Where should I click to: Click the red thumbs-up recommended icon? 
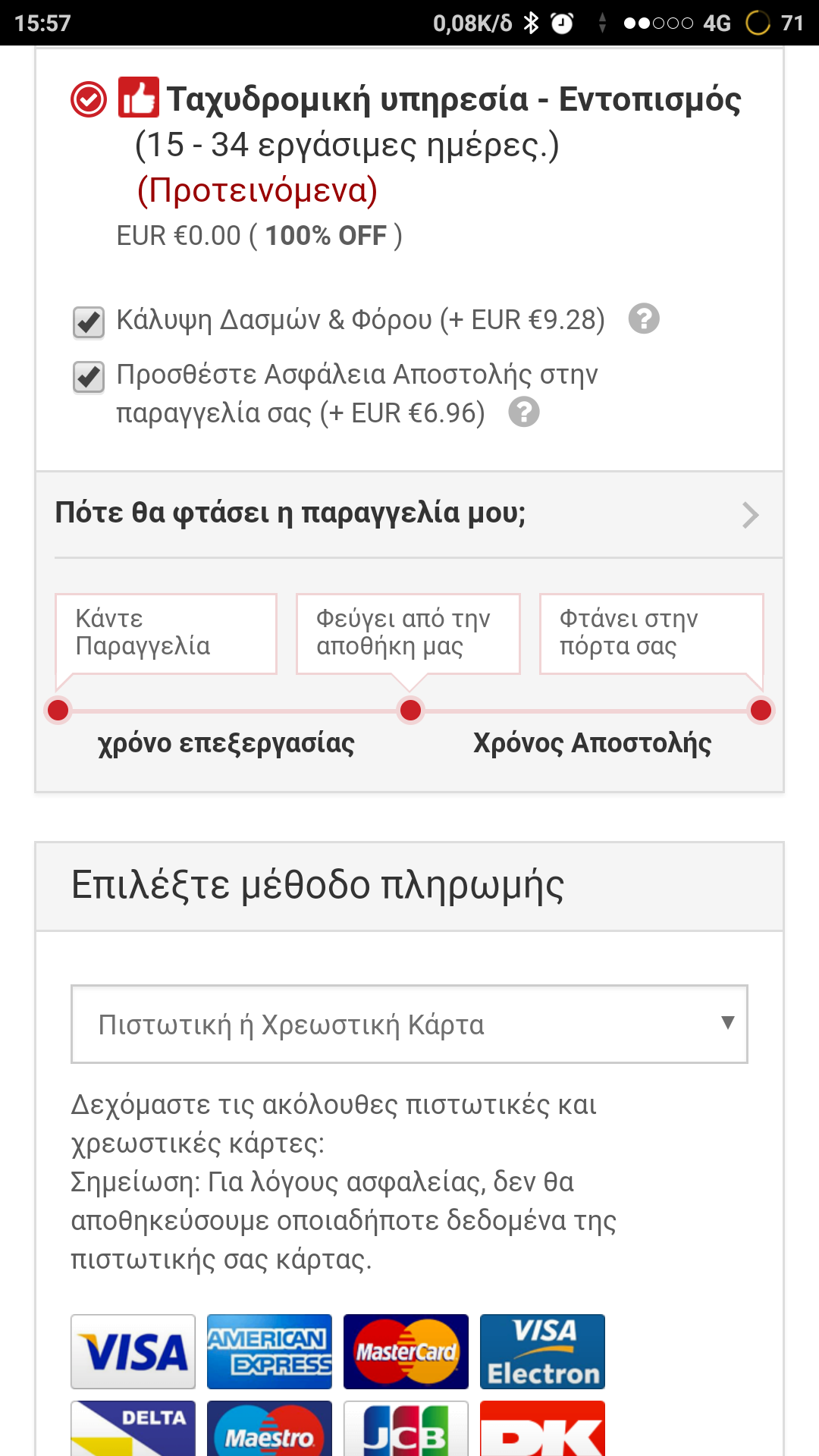pos(138,98)
